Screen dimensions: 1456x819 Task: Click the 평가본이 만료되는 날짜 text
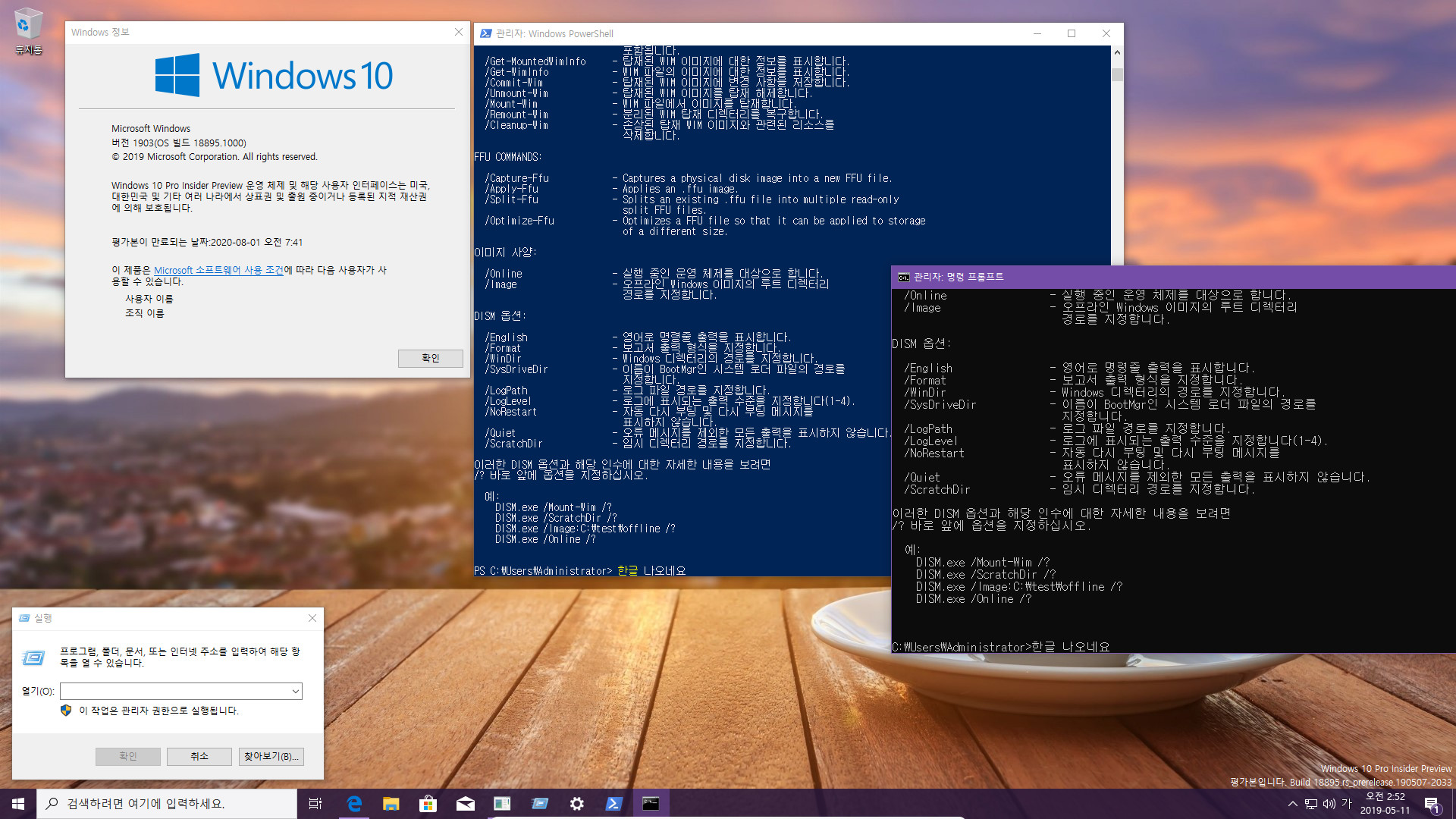point(207,242)
